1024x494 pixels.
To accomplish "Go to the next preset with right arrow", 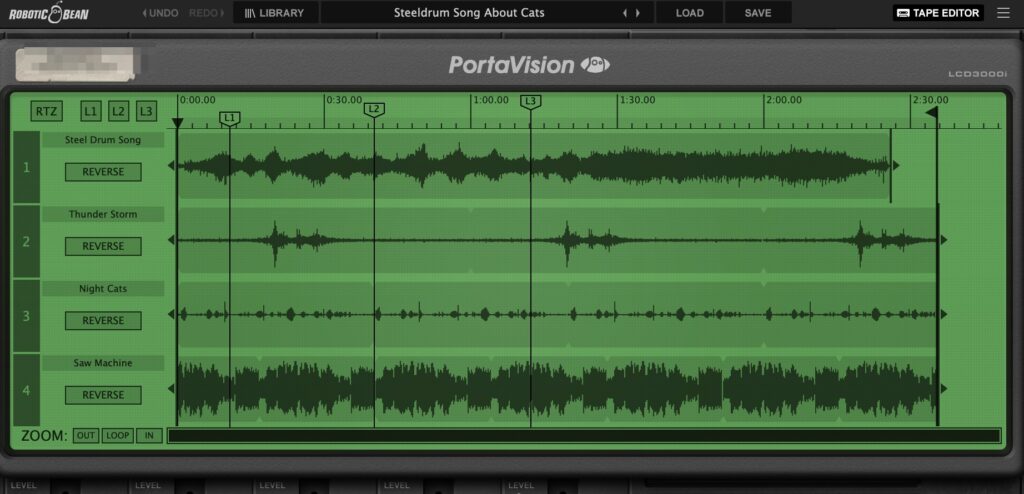I will point(638,13).
